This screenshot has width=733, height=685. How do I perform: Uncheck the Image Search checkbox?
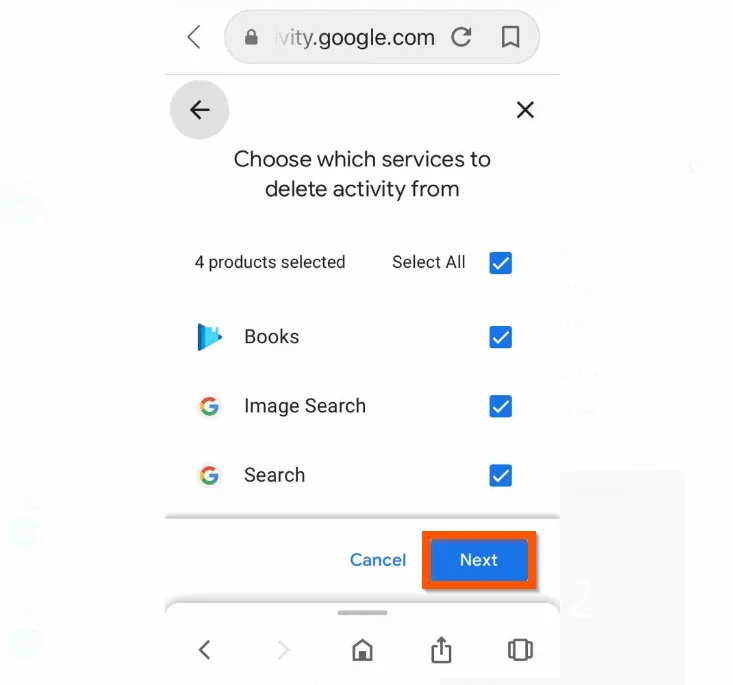coord(500,406)
